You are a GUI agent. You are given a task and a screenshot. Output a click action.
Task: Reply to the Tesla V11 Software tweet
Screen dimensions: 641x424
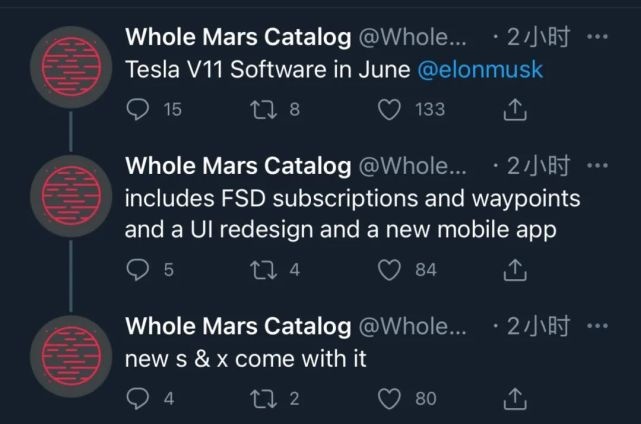click(x=138, y=110)
